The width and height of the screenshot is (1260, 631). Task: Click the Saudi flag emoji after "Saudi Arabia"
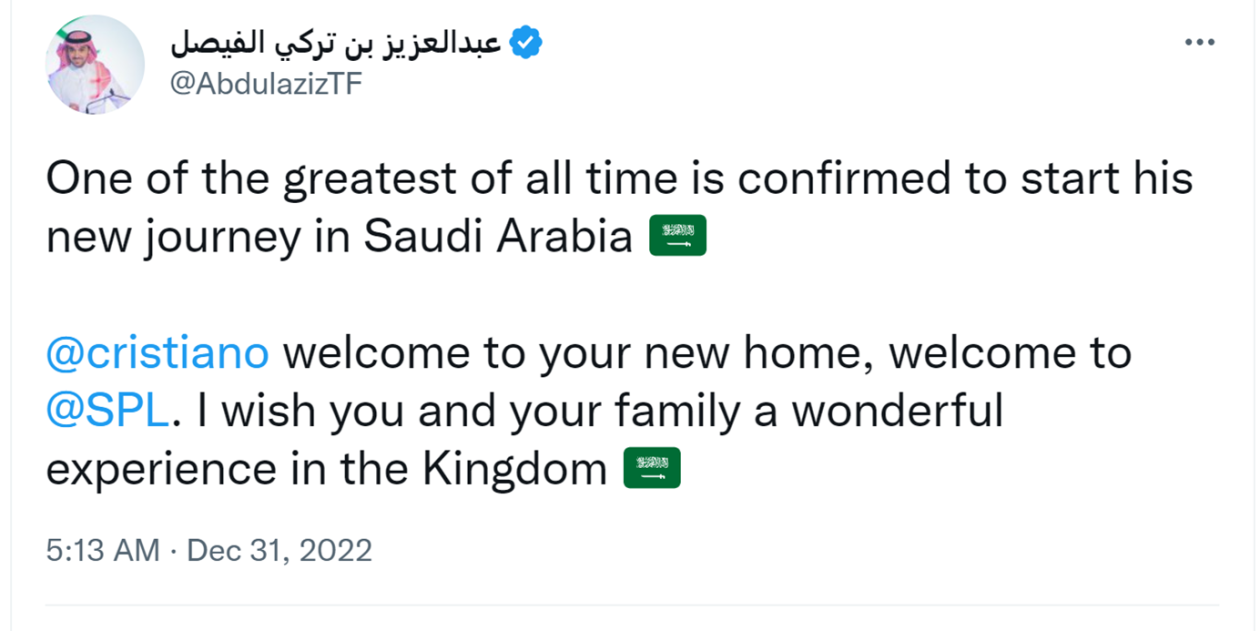pos(678,237)
